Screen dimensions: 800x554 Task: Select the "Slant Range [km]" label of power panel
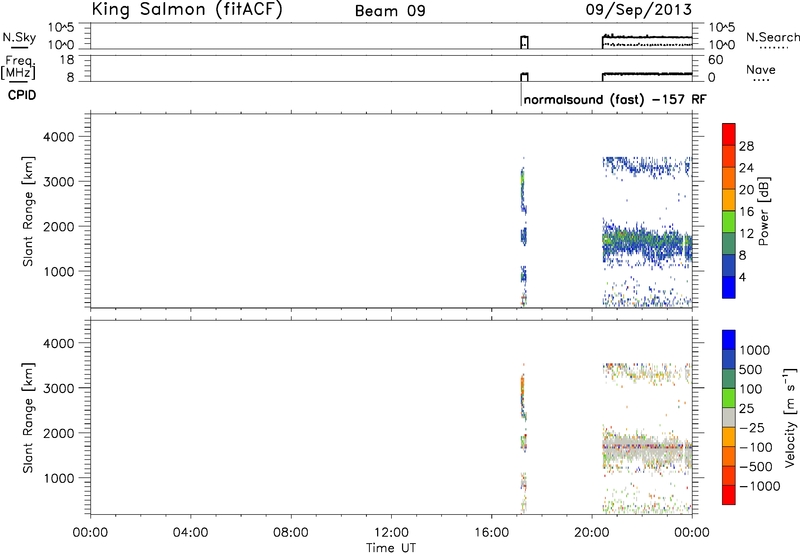click(x=28, y=211)
